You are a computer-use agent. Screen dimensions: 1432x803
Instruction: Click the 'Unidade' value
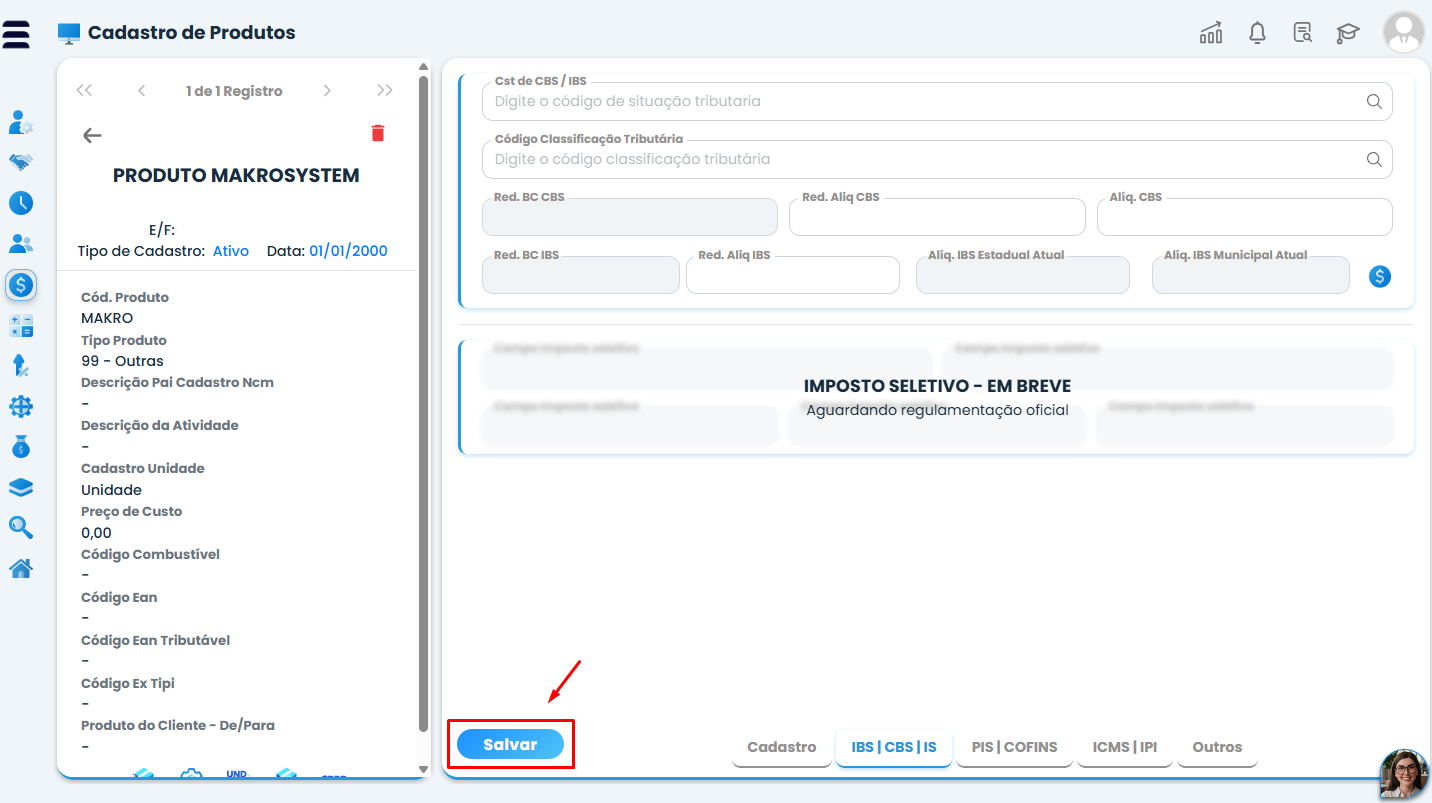[111, 490]
